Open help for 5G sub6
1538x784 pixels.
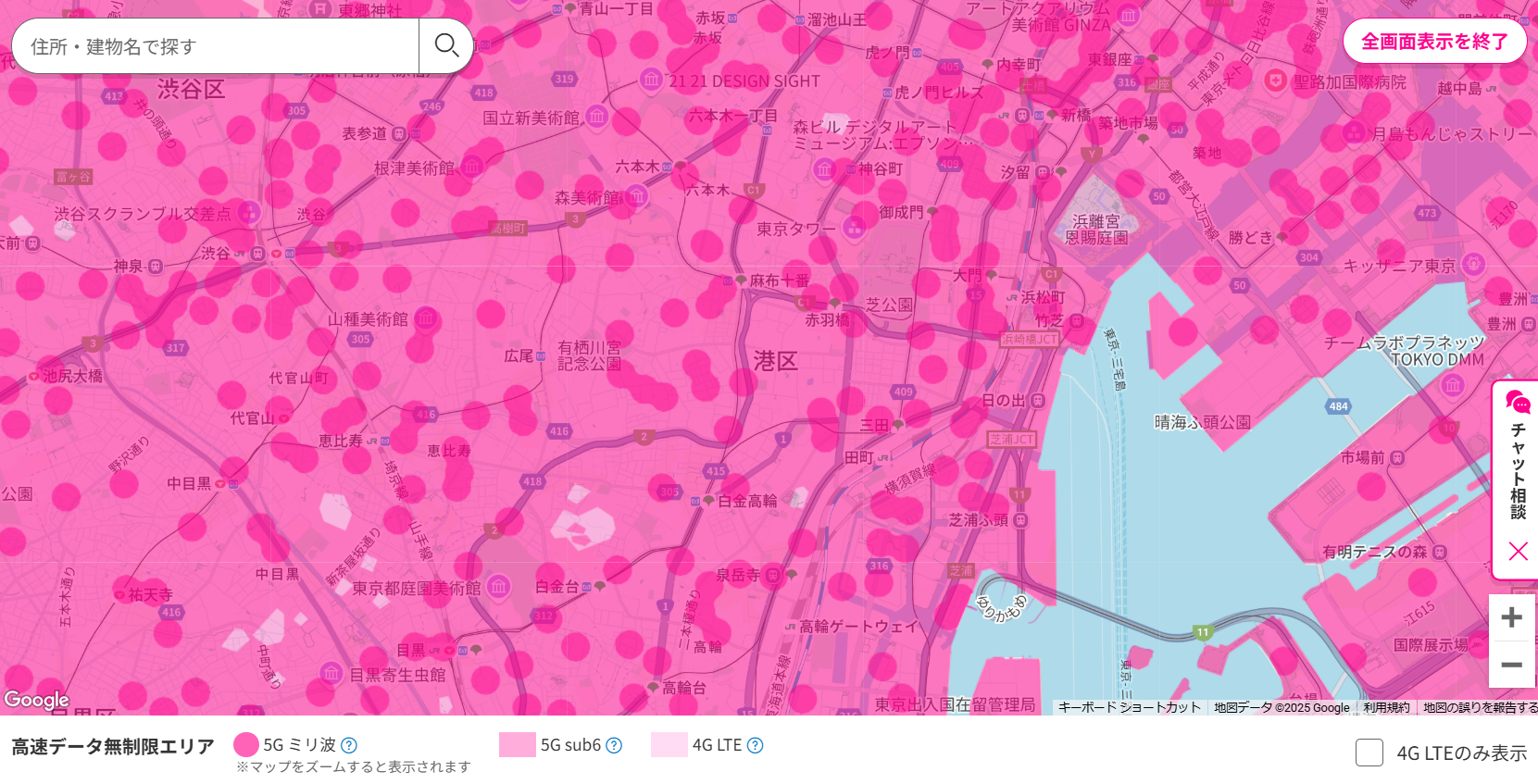pyautogui.click(x=614, y=745)
